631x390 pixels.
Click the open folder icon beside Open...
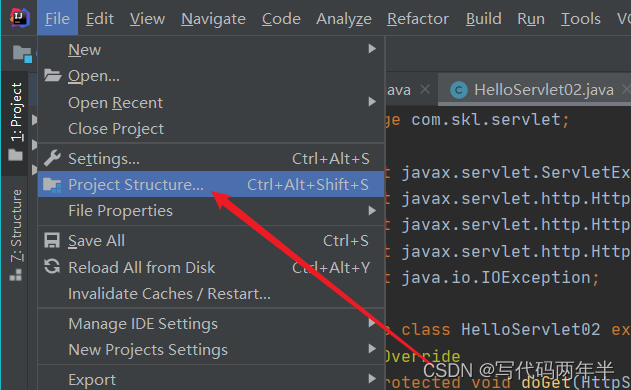point(52,75)
